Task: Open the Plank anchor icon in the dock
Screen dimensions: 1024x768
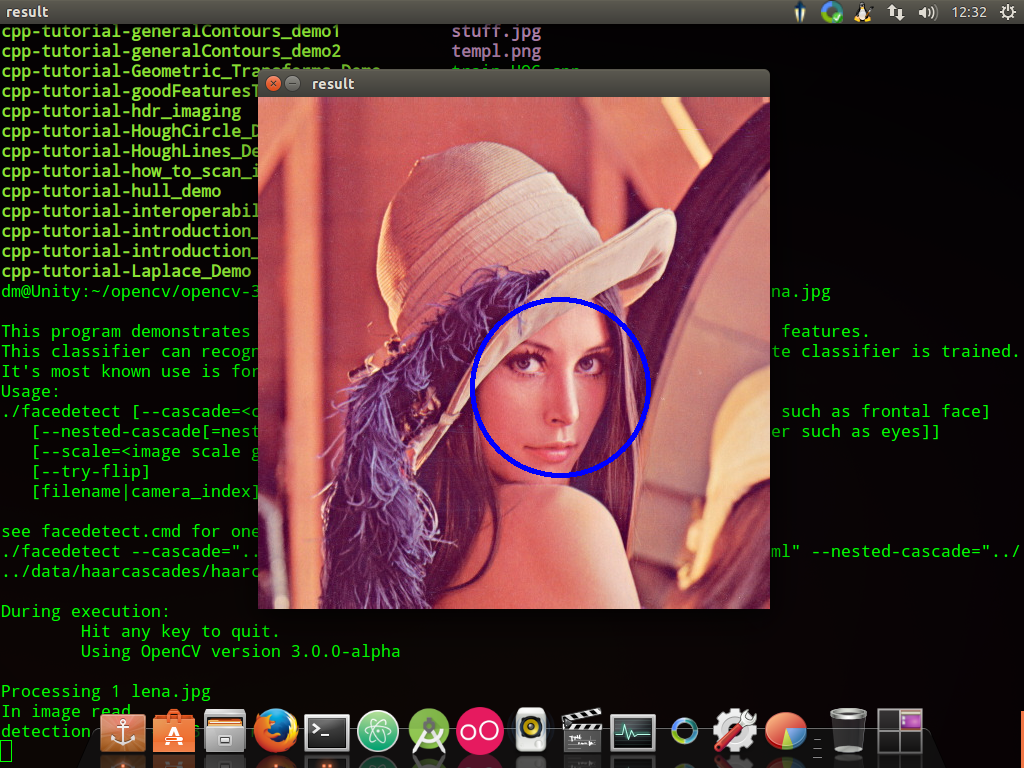Action: point(123,731)
